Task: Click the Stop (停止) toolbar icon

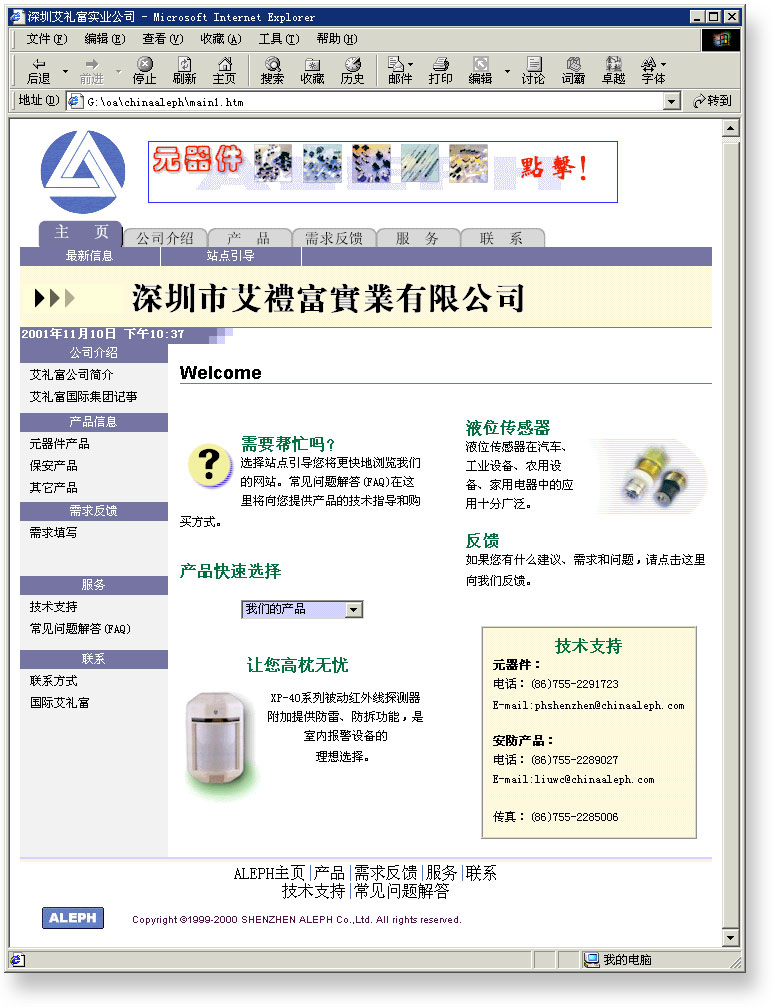Action: [x=144, y=70]
